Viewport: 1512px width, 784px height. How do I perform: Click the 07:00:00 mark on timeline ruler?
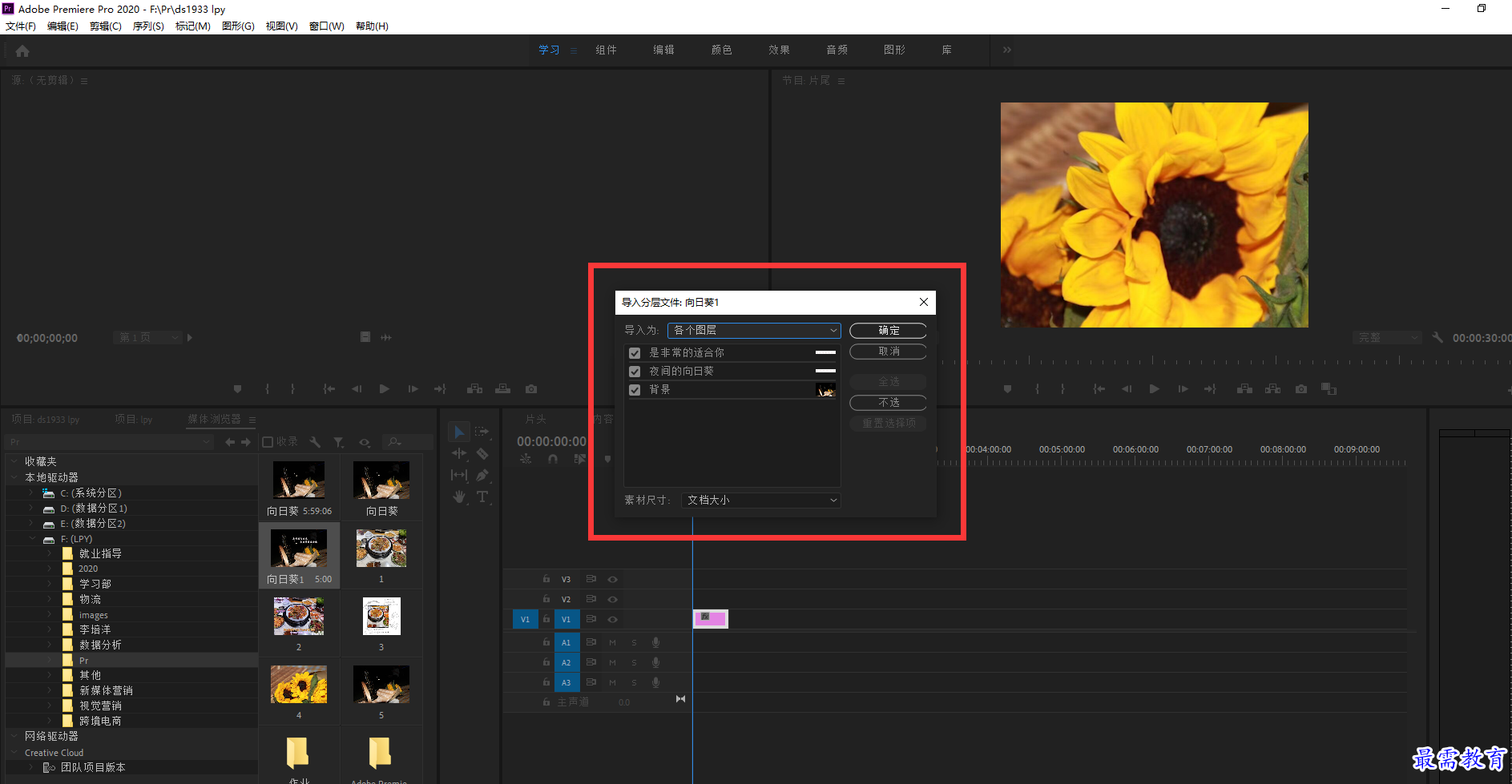(x=1209, y=449)
